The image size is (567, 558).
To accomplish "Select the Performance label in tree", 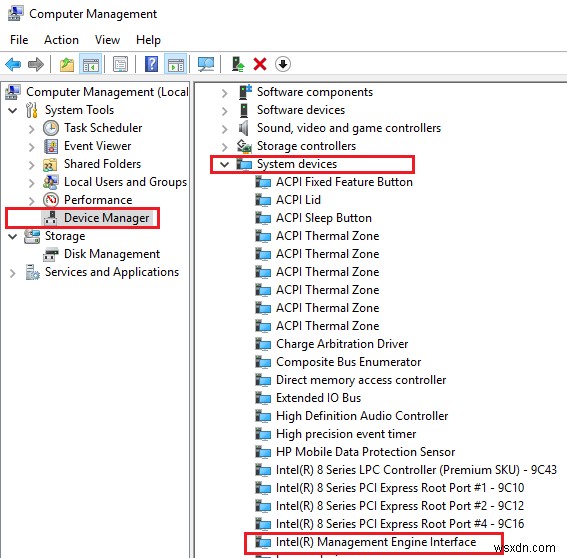I will pyautogui.click(x=98, y=200).
